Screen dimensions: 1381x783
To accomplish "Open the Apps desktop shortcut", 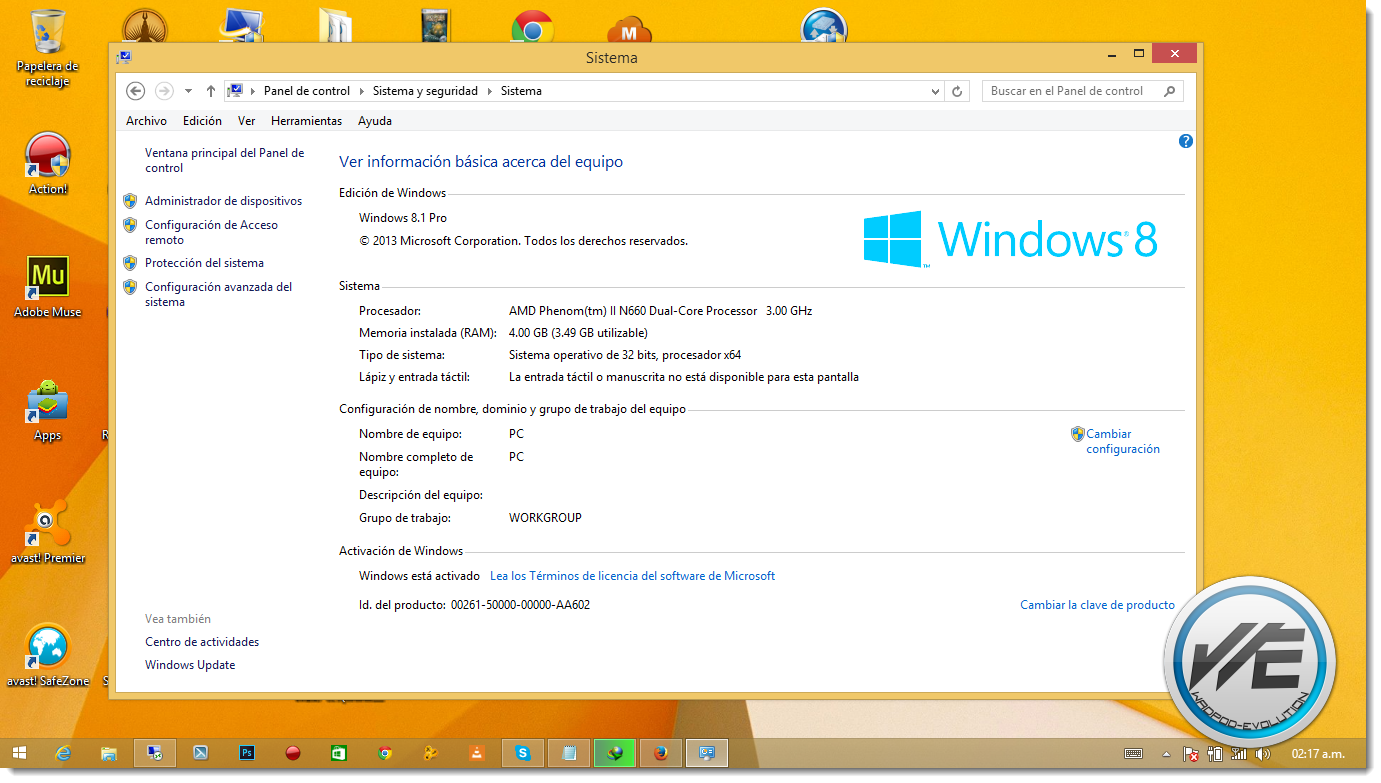I will point(47,410).
